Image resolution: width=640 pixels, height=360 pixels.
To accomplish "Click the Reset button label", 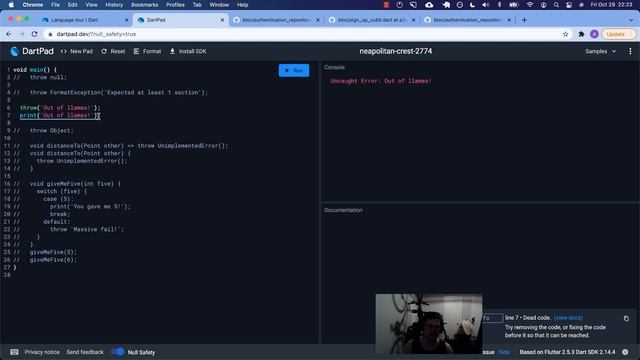I will [118, 51].
